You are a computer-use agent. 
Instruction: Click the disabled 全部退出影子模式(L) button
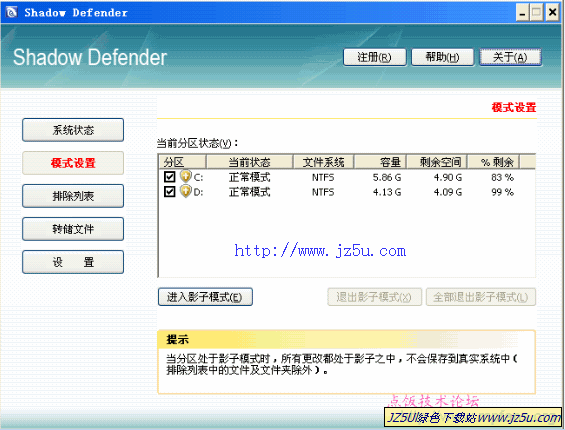(481, 297)
